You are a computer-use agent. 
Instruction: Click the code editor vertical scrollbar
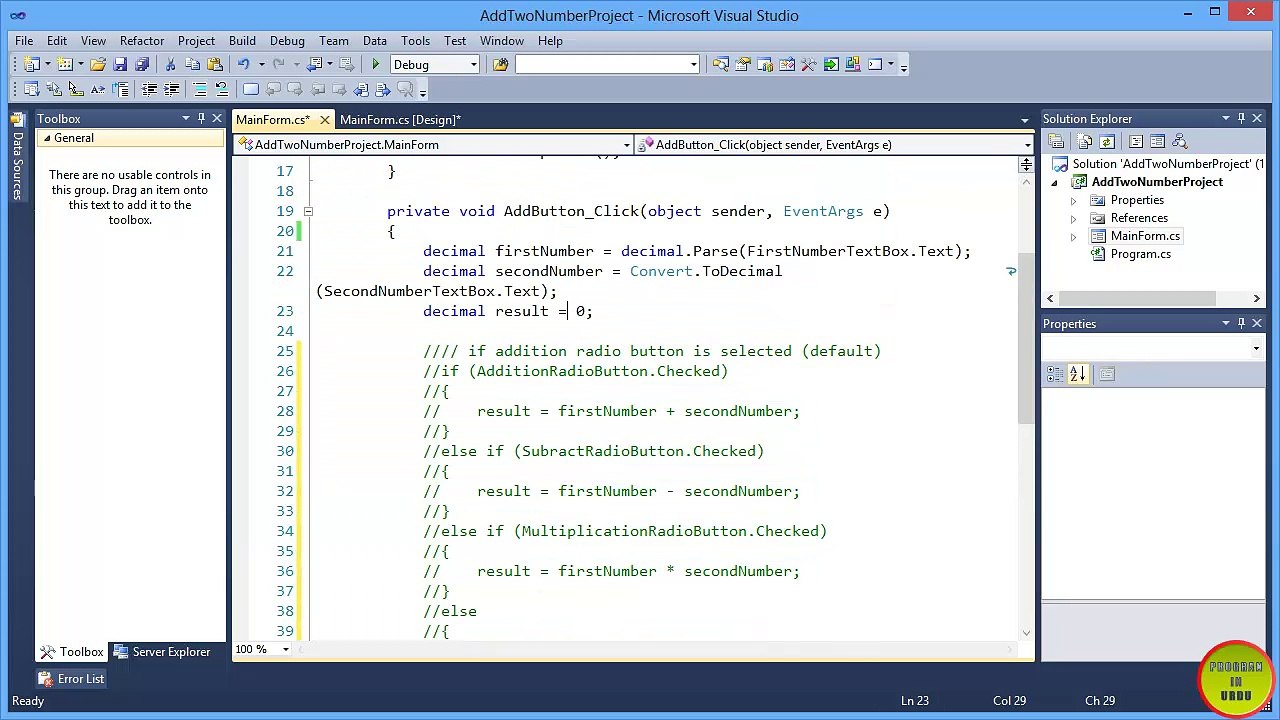[x=1026, y=340]
